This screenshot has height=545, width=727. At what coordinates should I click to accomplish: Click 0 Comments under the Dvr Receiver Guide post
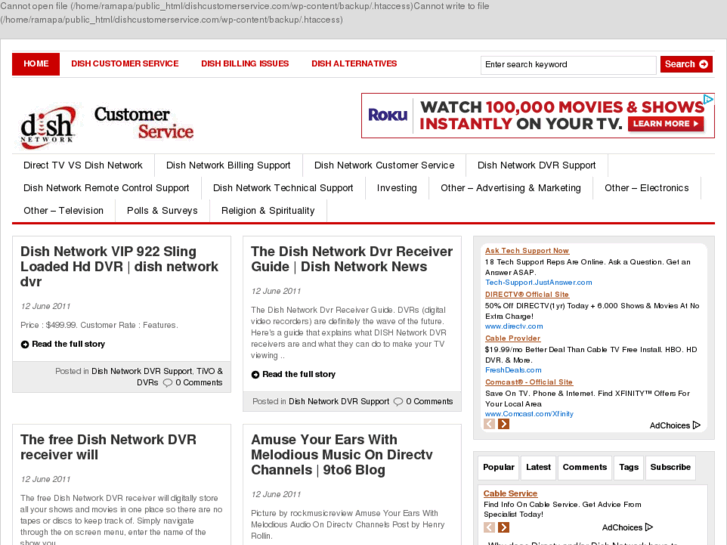click(429, 402)
